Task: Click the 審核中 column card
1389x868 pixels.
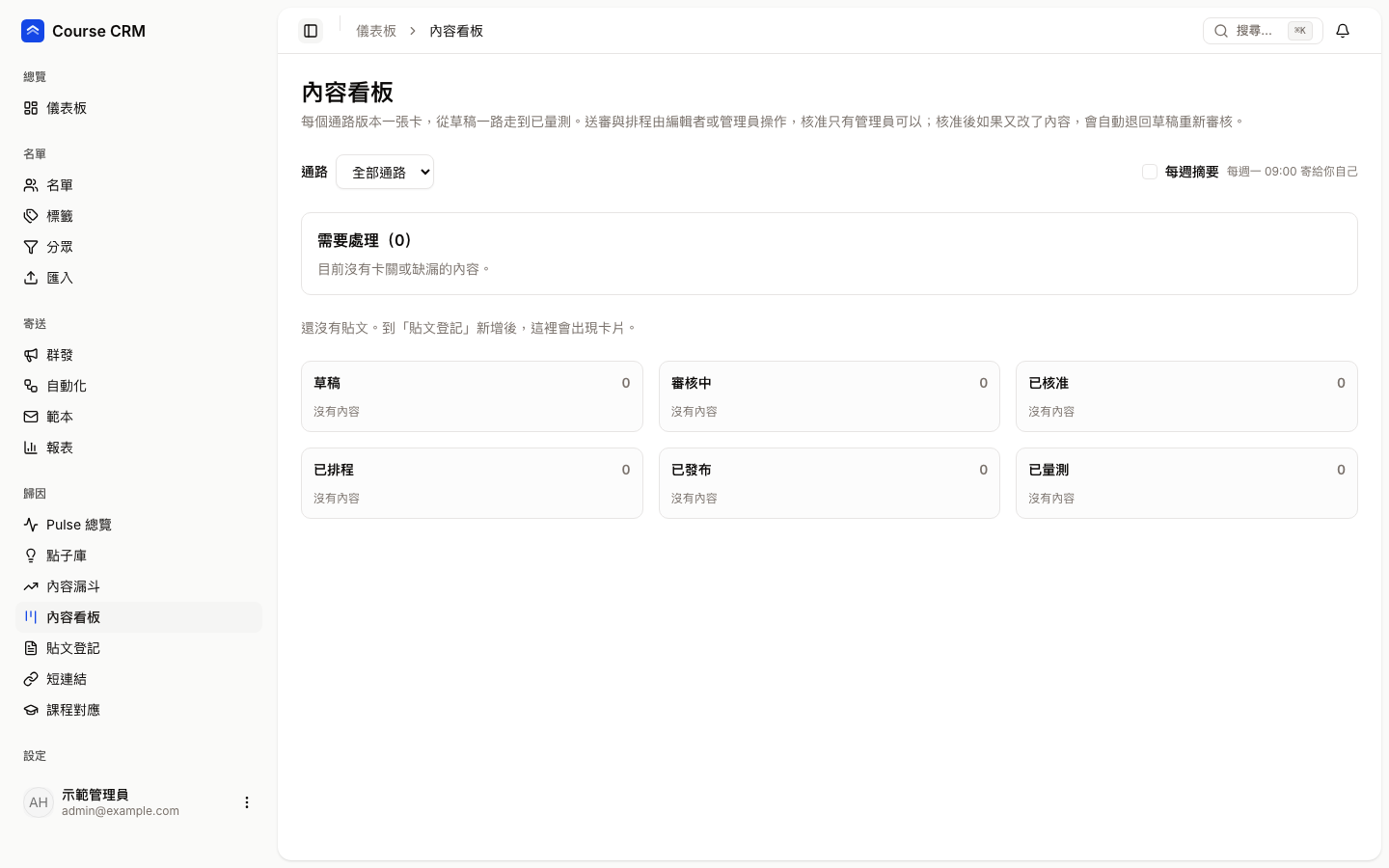Action: pos(830,396)
